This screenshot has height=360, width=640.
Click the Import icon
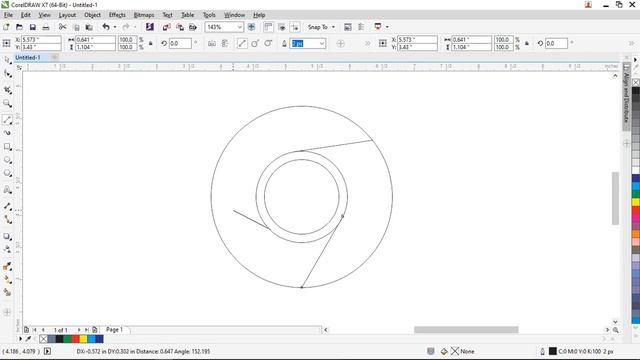pyautogui.click(x=166, y=27)
